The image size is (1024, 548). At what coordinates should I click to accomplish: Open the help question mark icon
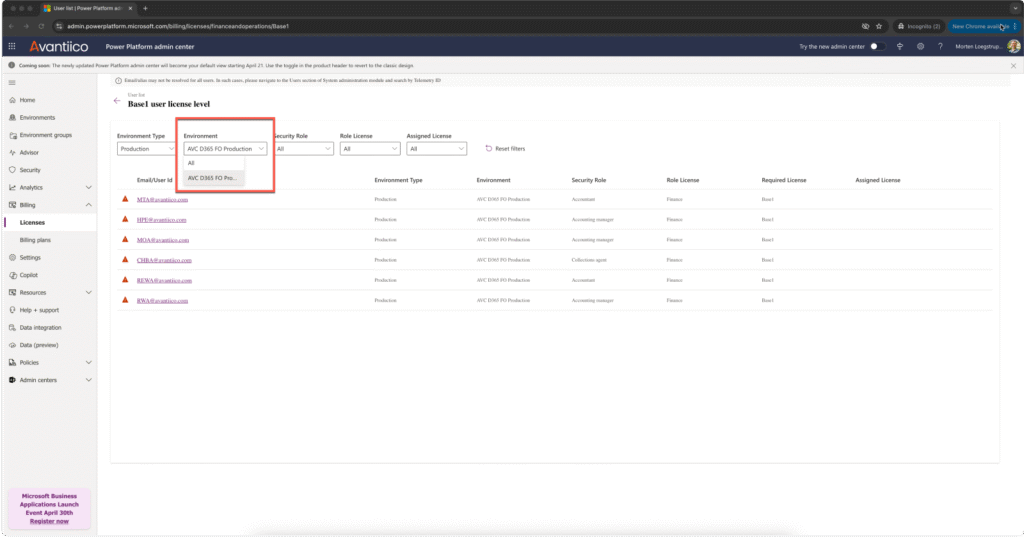[x=940, y=46]
